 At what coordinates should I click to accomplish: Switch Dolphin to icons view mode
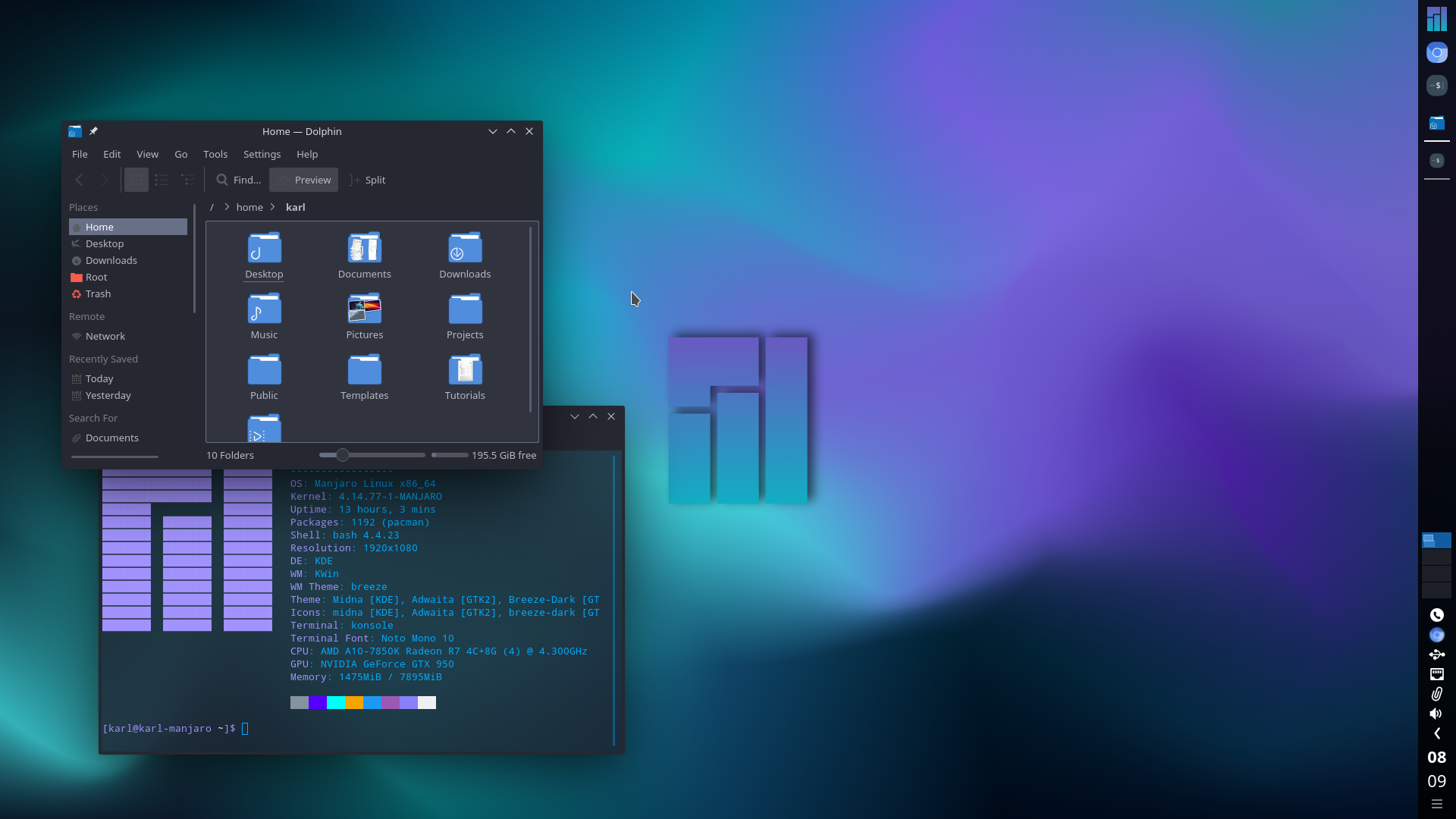[x=136, y=180]
